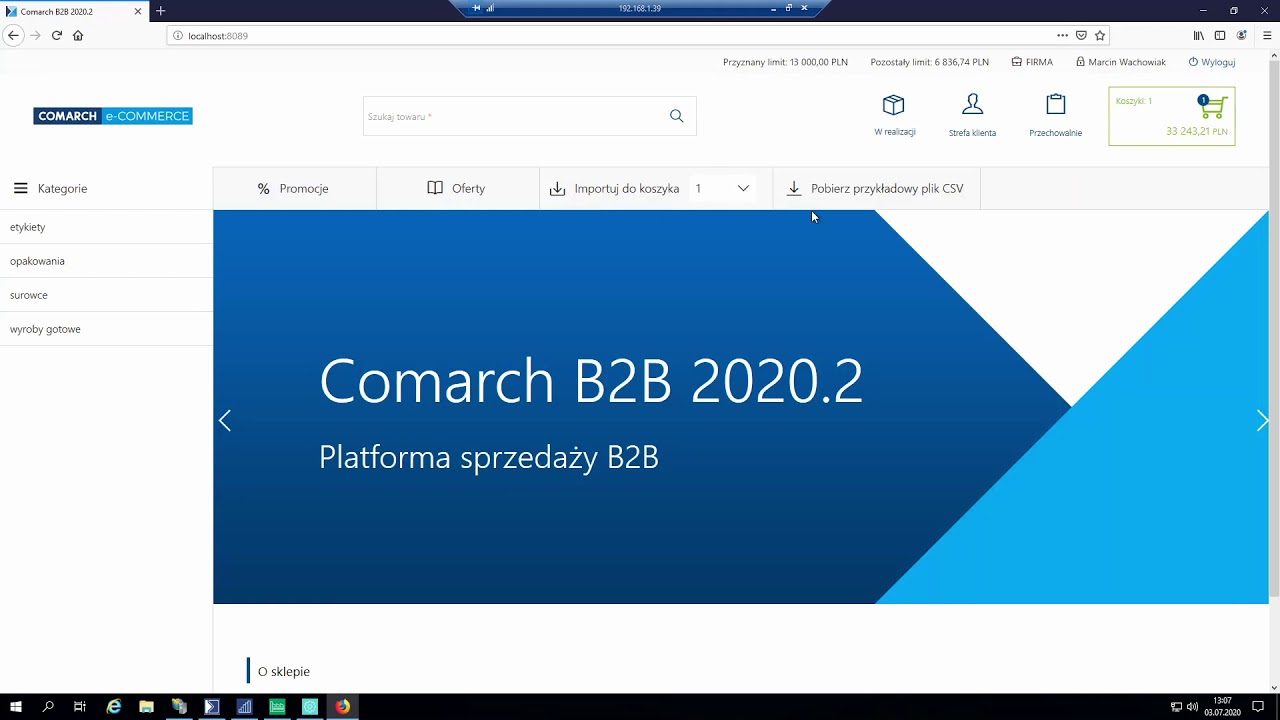Bookmark this page with star icon
This screenshot has height=720, width=1280.
(1100, 35)
